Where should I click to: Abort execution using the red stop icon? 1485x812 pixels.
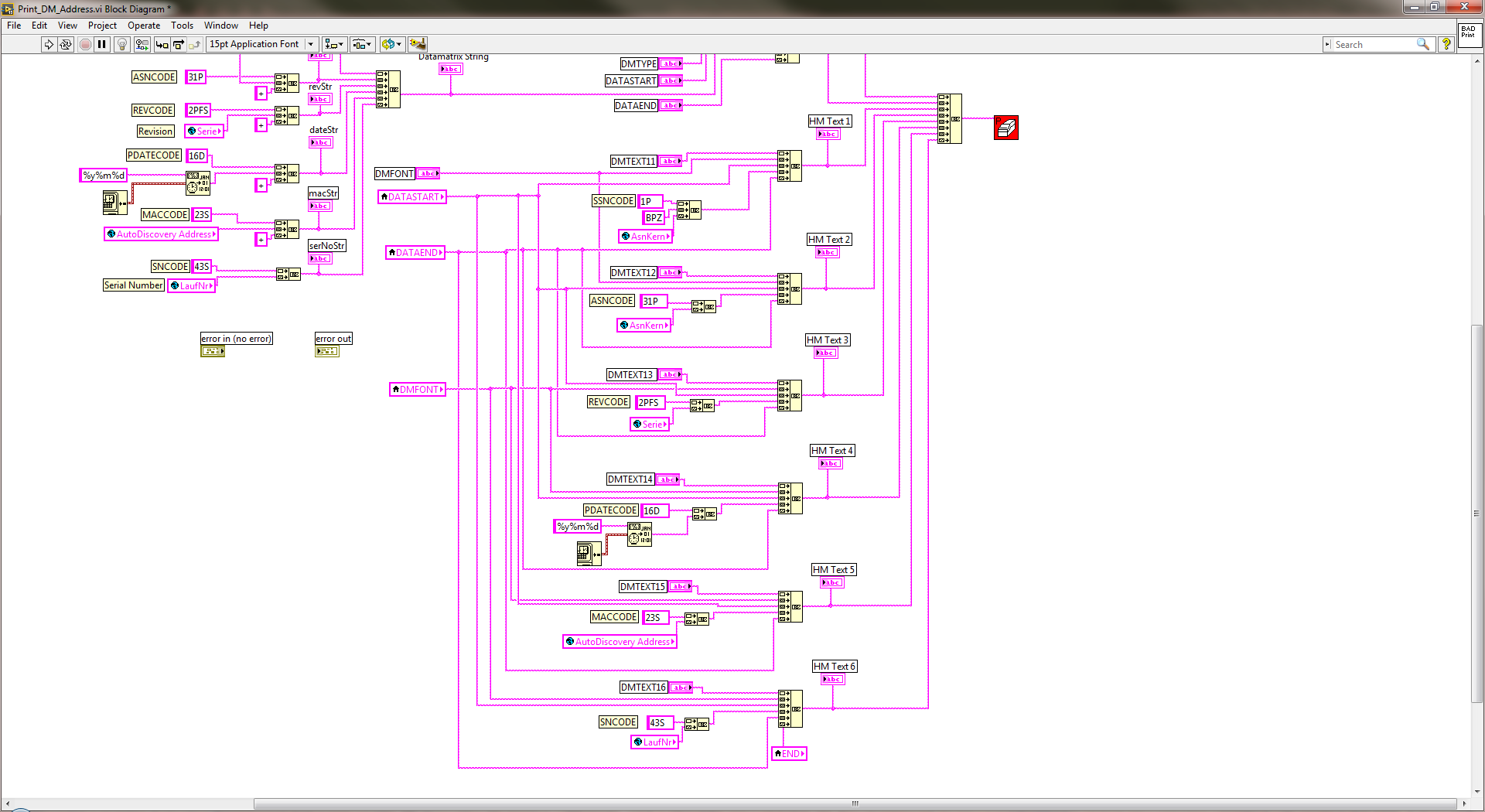tap(84, 44)
